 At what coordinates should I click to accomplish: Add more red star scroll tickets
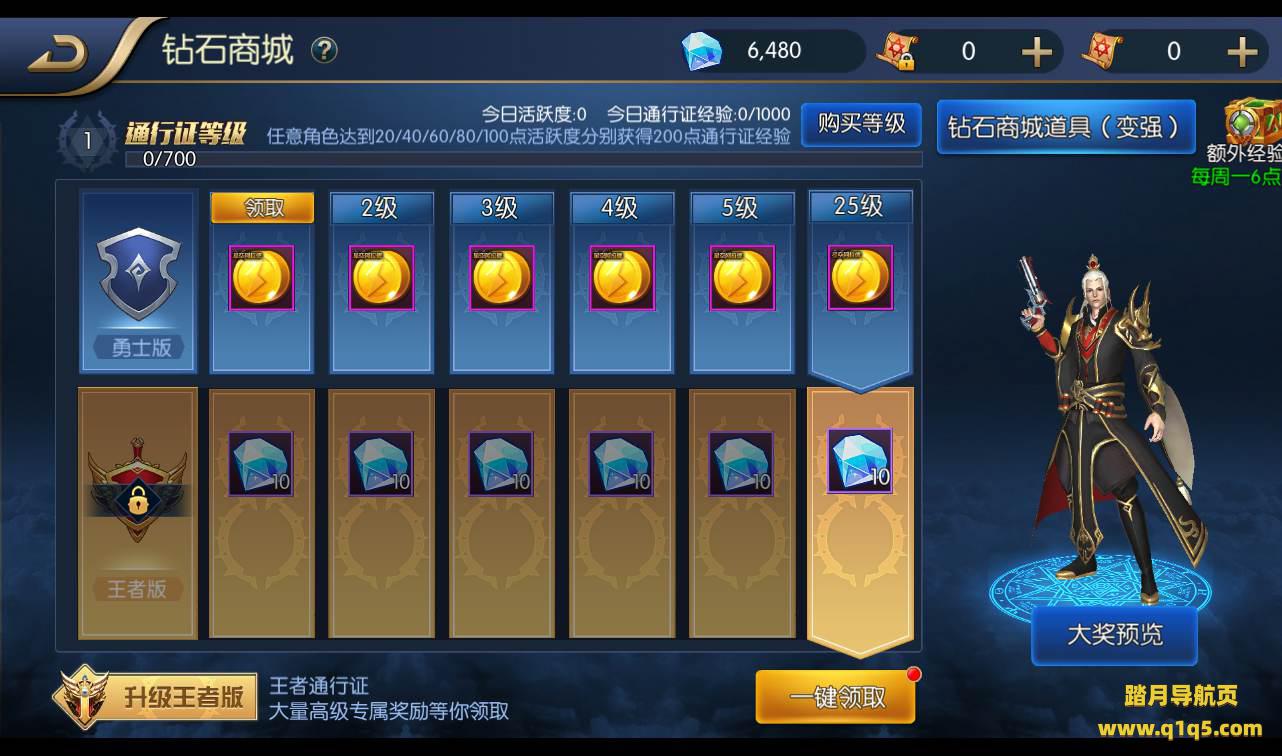(x=1242, y=51)
